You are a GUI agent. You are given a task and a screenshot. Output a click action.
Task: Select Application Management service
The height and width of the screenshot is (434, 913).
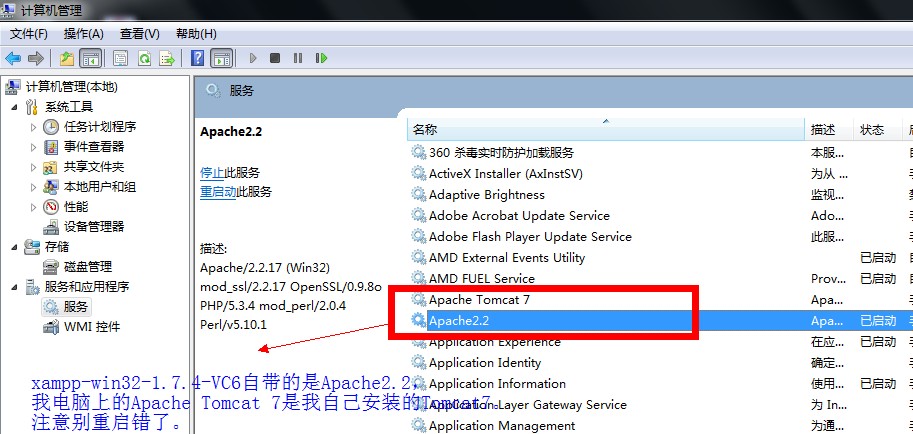pyautogui.click(x=502, y=425)
